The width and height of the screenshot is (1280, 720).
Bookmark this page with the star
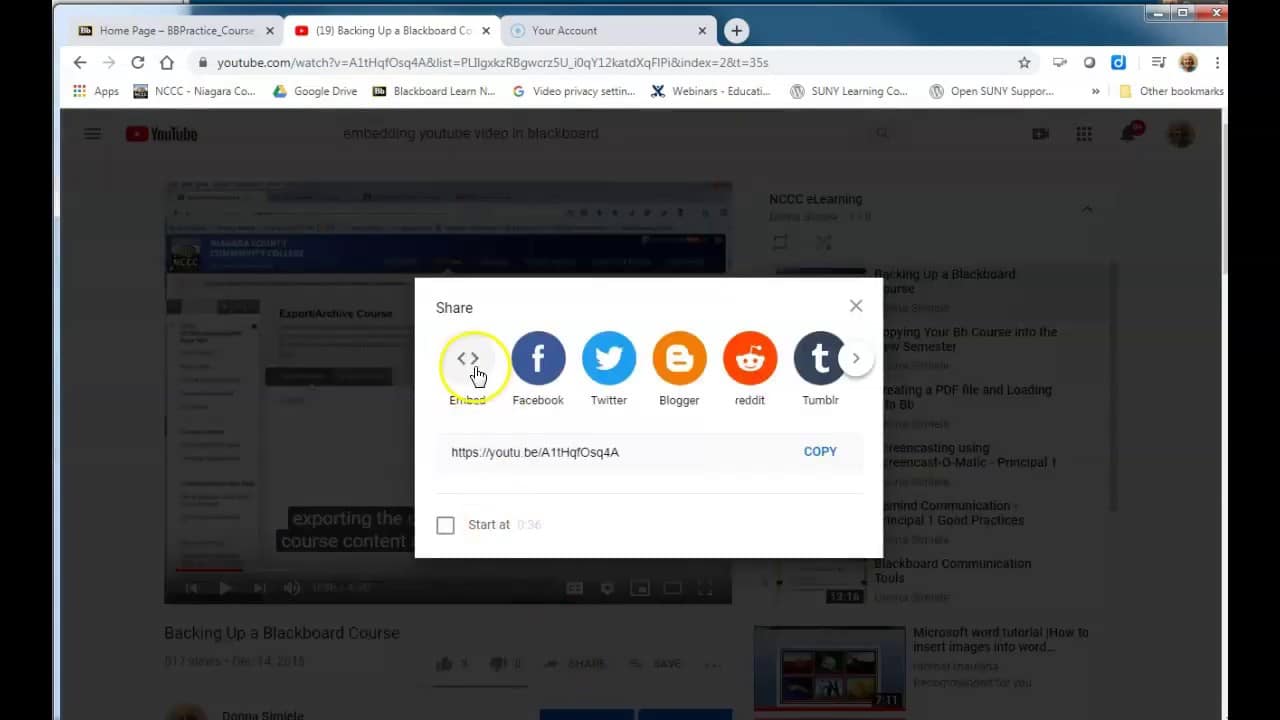tap(1024, 62)
